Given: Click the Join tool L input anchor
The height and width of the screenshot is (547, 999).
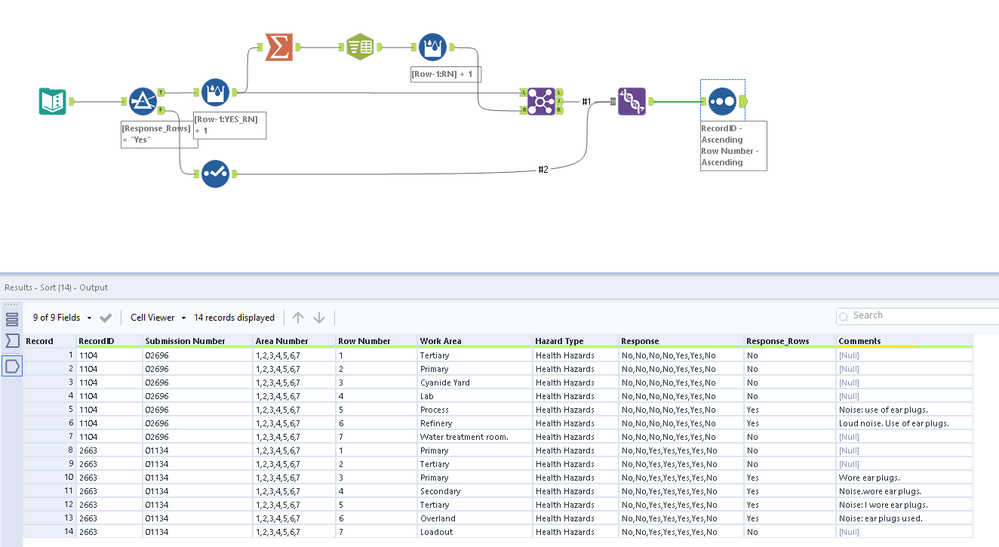Looking at the screenshot, I should click(x=523, y=92).
